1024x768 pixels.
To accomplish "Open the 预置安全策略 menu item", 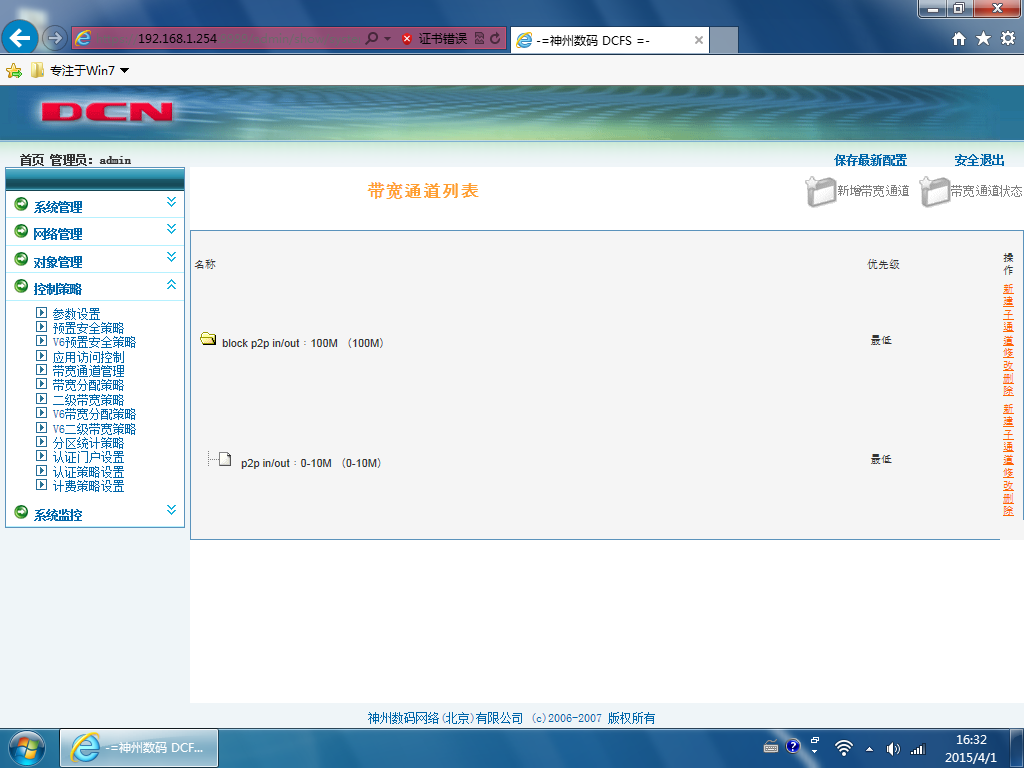I will click(x=88, y=328).
